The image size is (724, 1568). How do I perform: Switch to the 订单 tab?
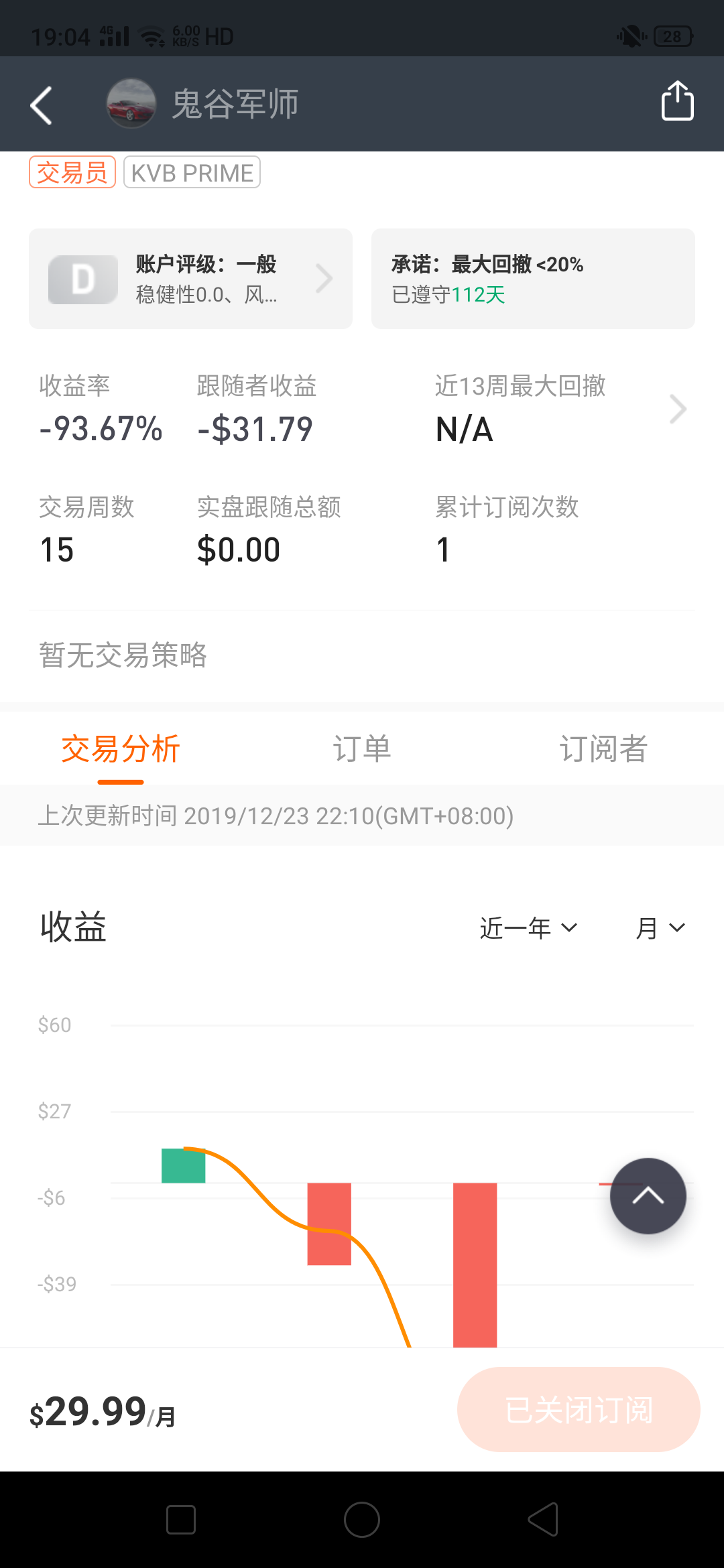[362, 748]
